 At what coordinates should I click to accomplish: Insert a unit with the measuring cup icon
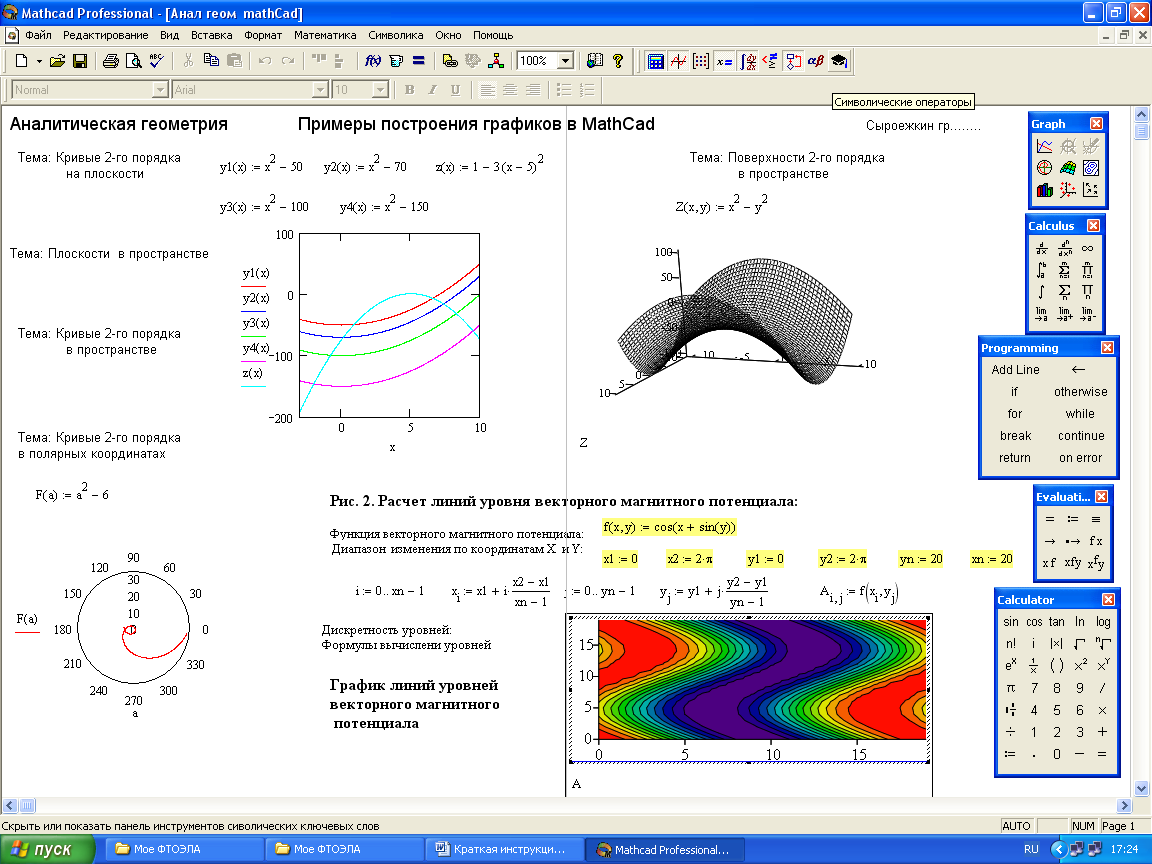point(396,61)
